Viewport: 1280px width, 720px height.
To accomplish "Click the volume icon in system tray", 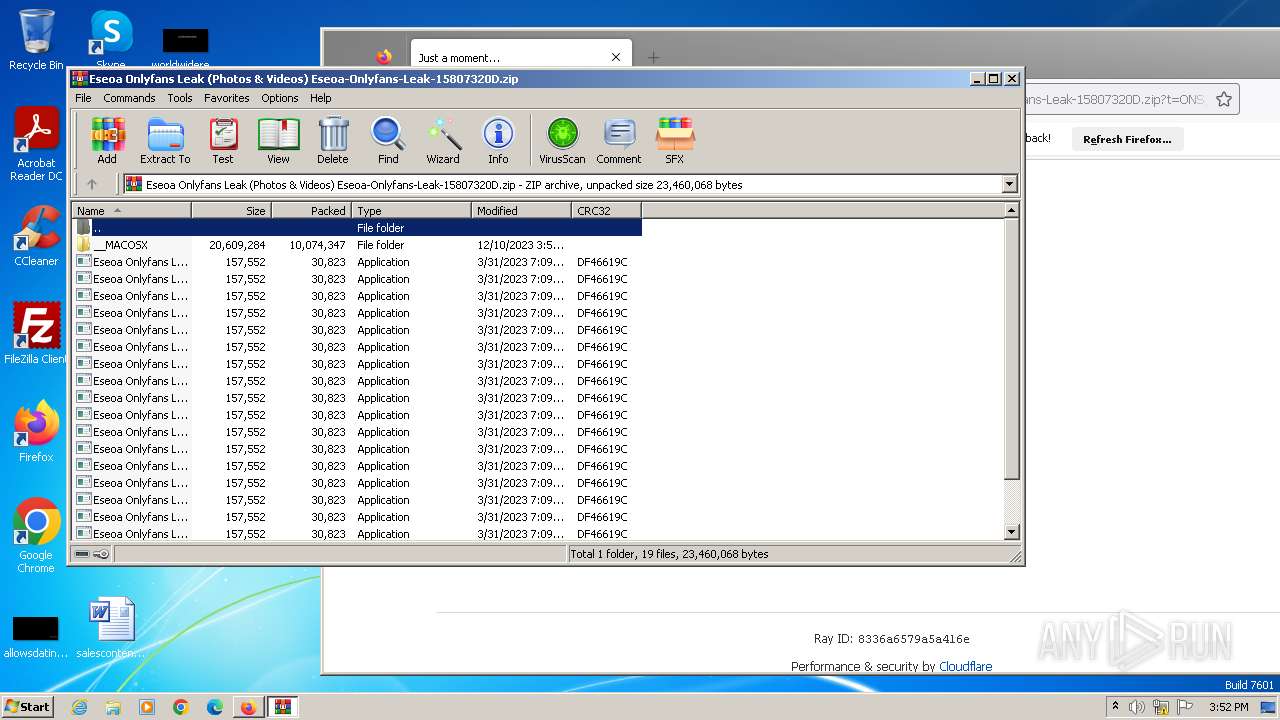I will click(1137, 707).
